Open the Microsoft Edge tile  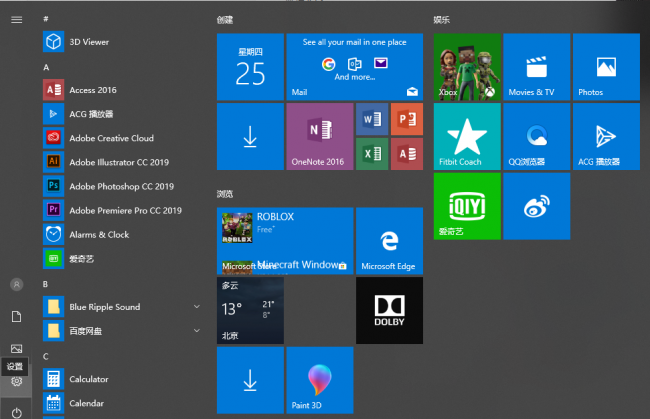[390, 241]
